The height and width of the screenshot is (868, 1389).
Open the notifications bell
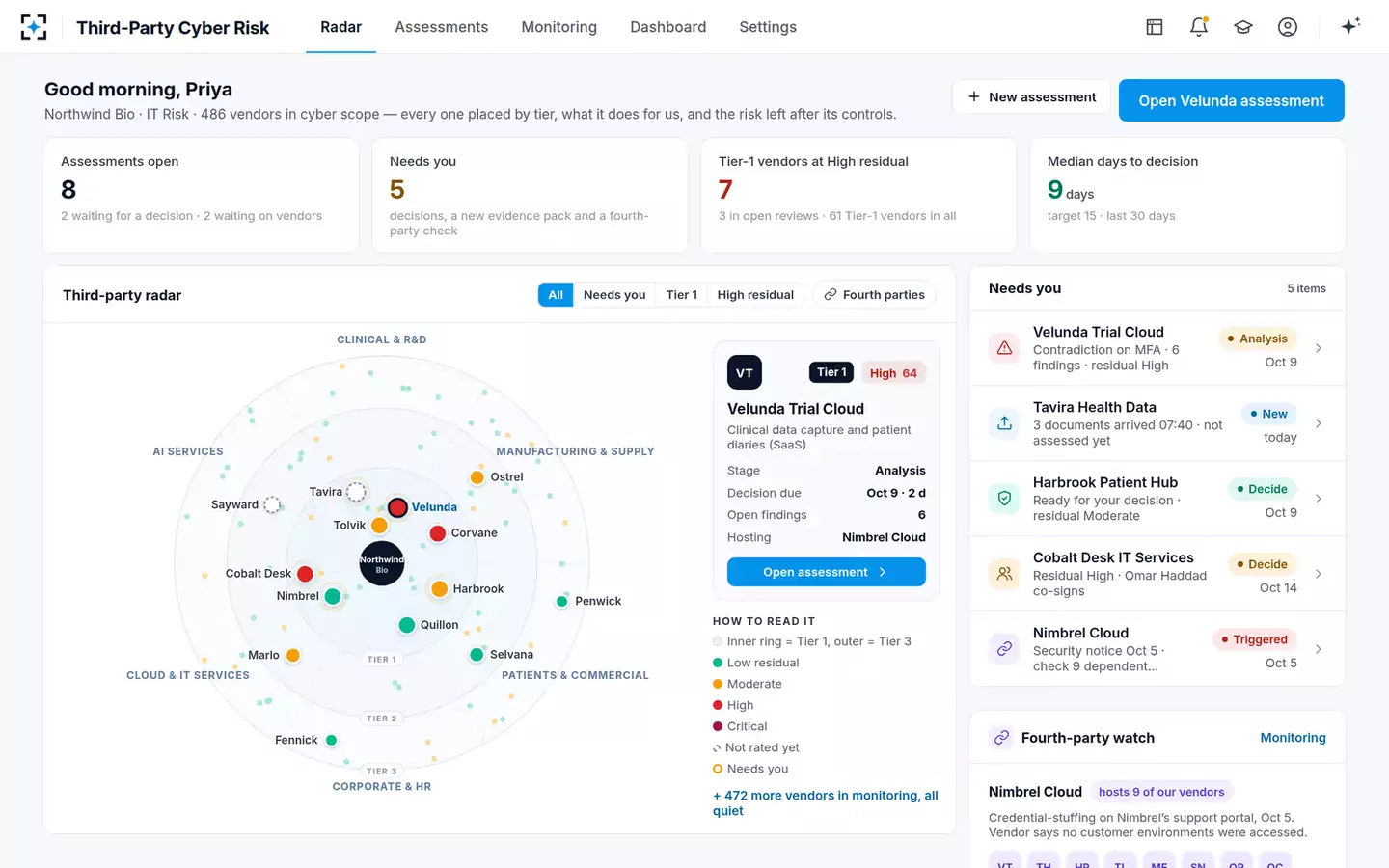pyautogui.click(x=1199, y=27)
